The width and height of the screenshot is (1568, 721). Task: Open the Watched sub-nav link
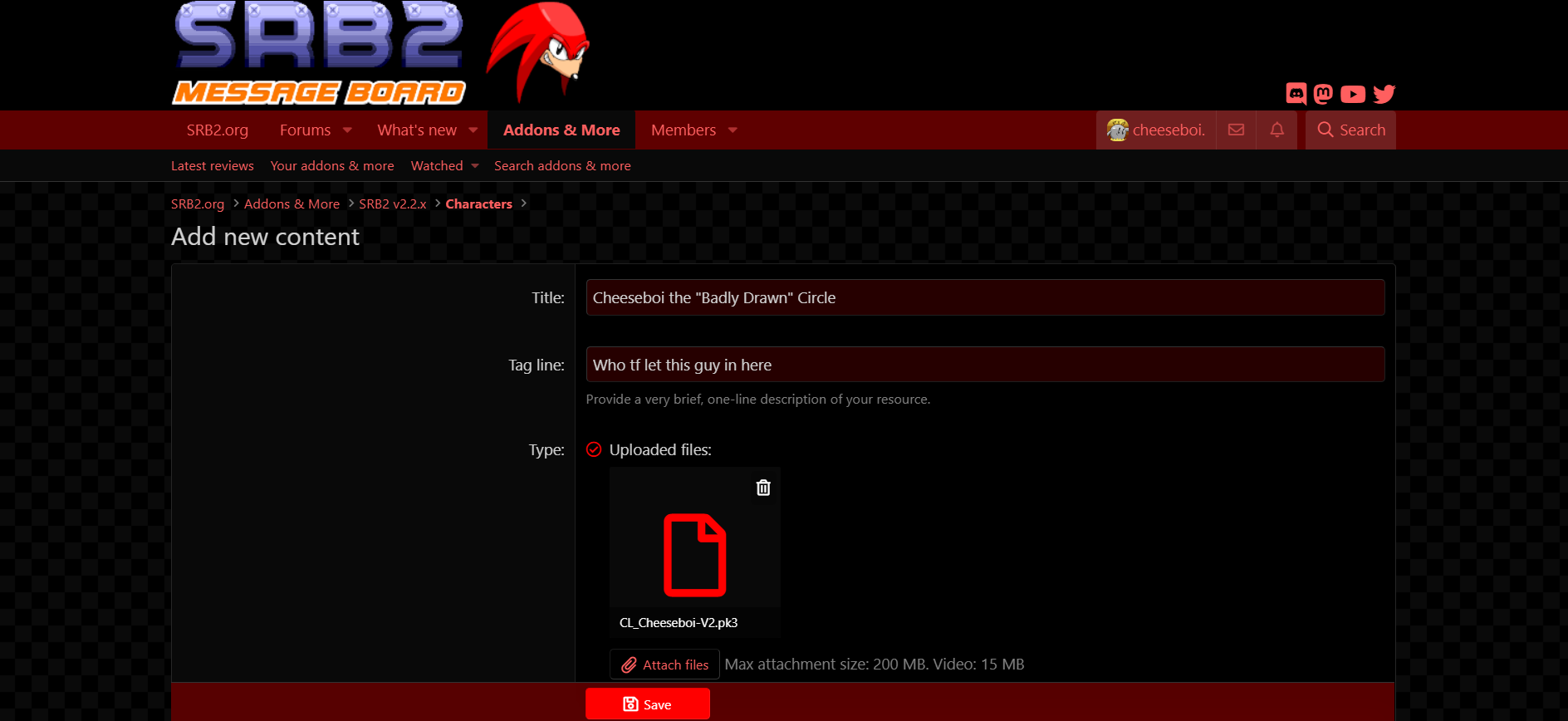[437, 166]
